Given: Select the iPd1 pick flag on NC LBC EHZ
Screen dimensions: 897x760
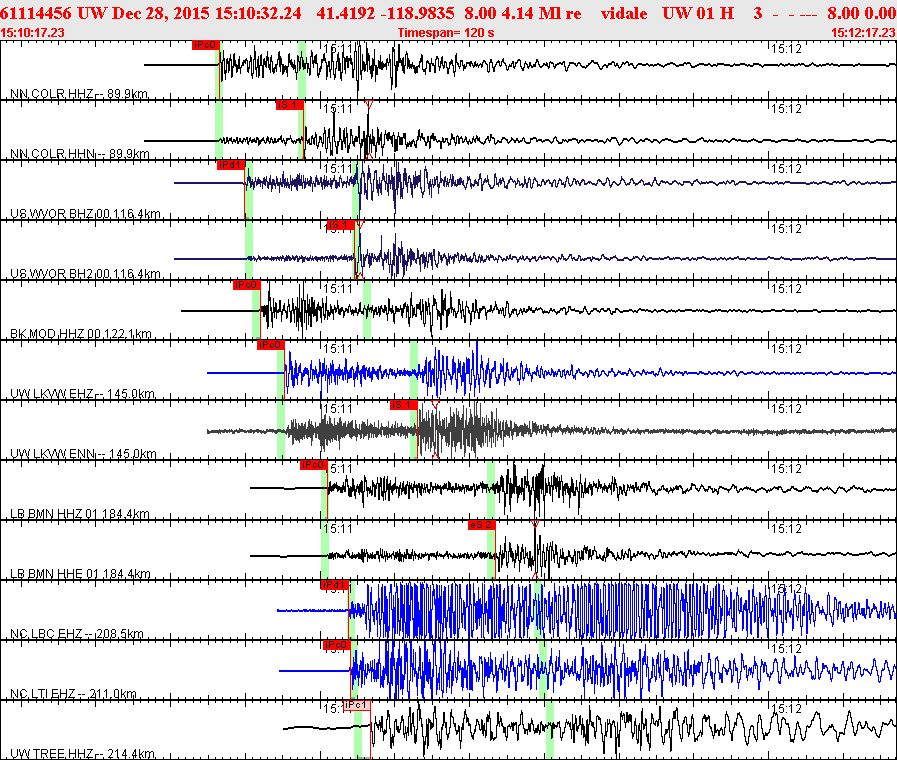Looking at the screenshot, I should [x=335, y=586].
